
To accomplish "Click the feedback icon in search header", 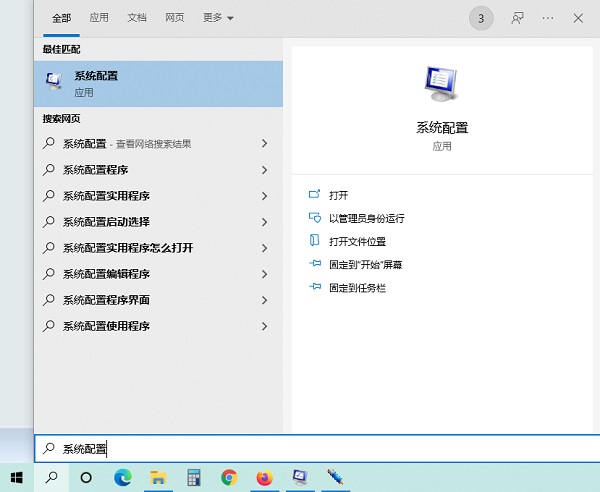I will 517,18.
